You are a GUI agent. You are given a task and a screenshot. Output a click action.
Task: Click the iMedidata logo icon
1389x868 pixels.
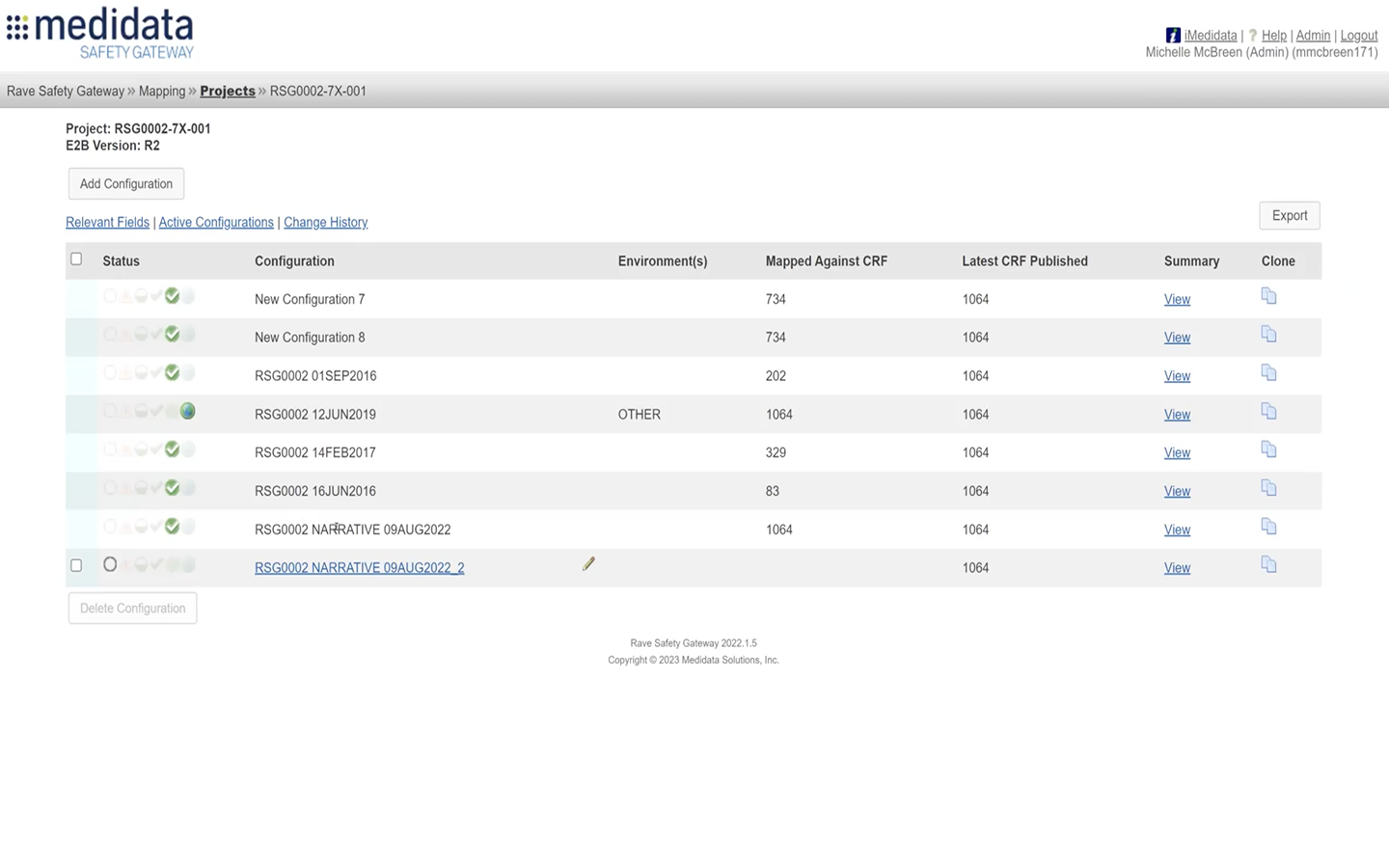(x=1173, y=36)
